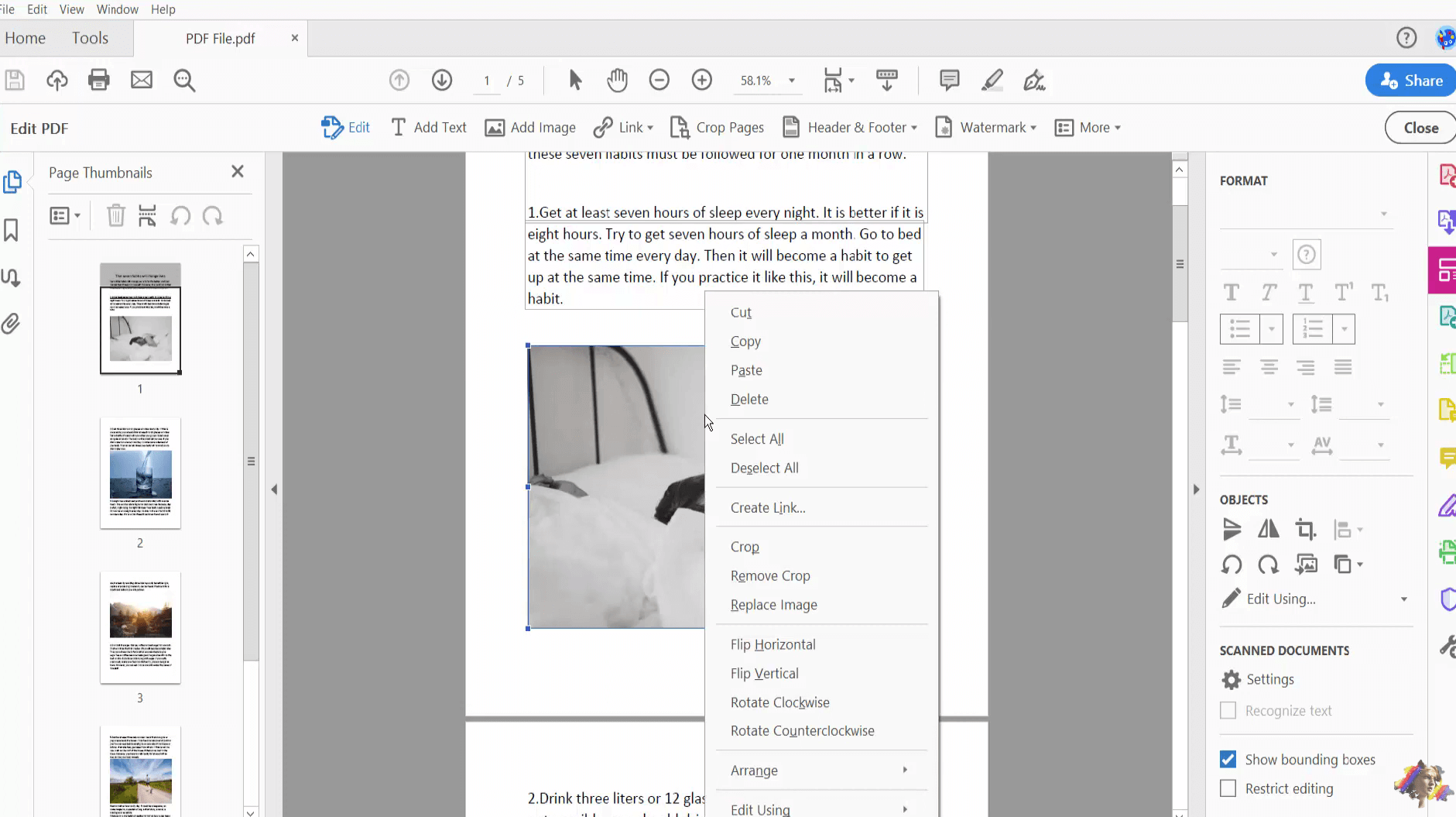Enable Recognize text under Scanned Documents

click(x=1229, y=710)
